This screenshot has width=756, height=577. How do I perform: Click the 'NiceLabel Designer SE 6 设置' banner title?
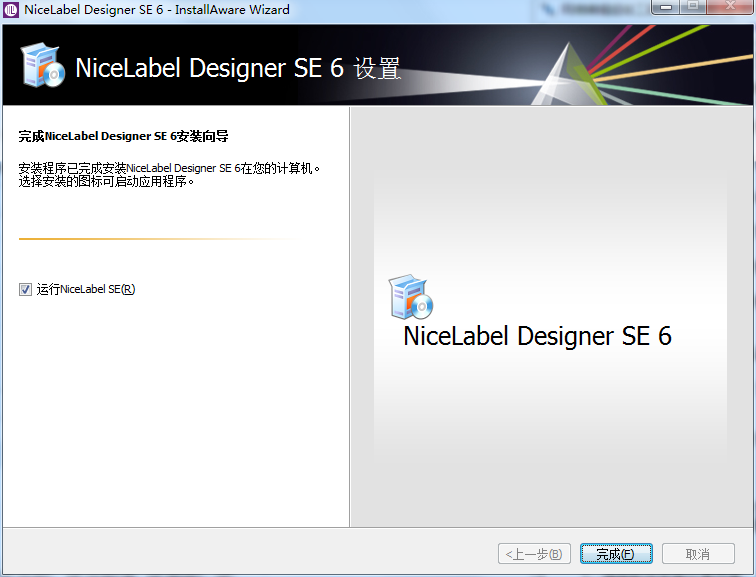click(238, 68)
